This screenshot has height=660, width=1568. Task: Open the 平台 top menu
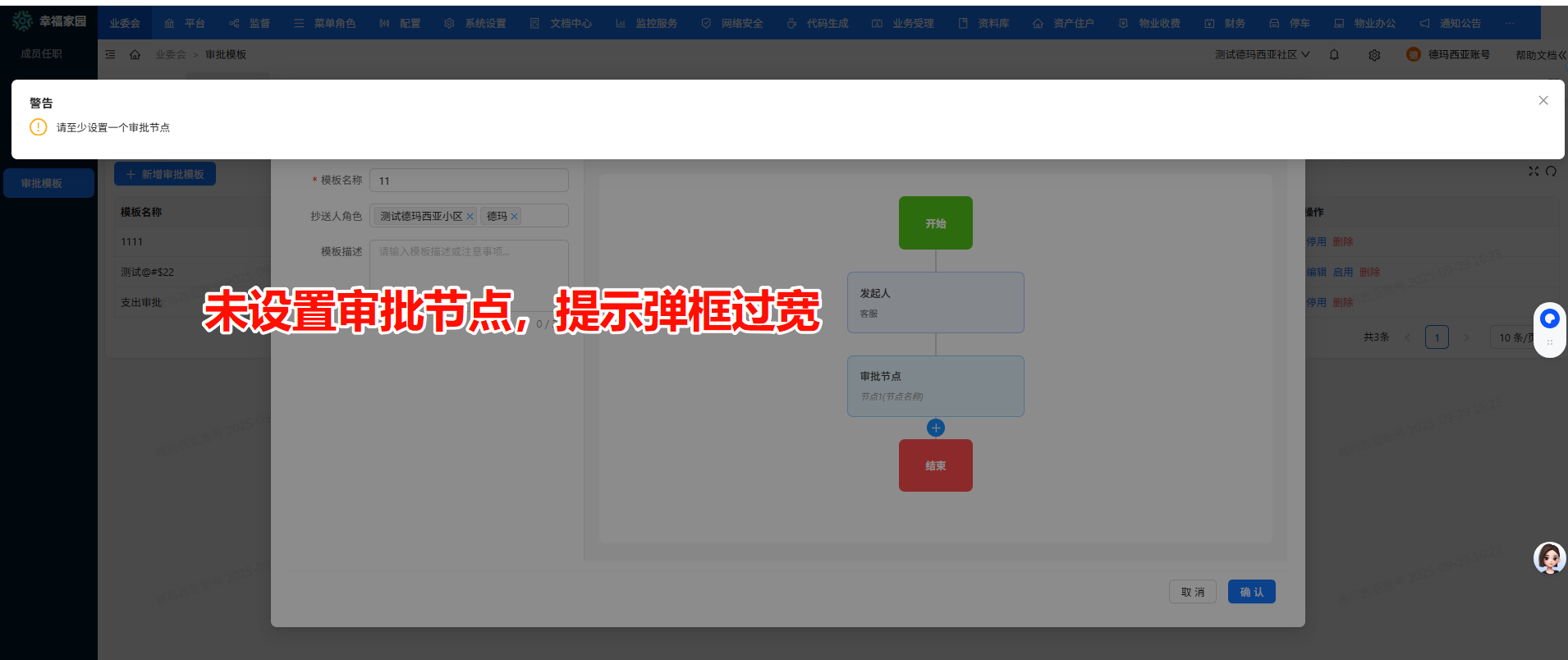[x=185, y=23]
